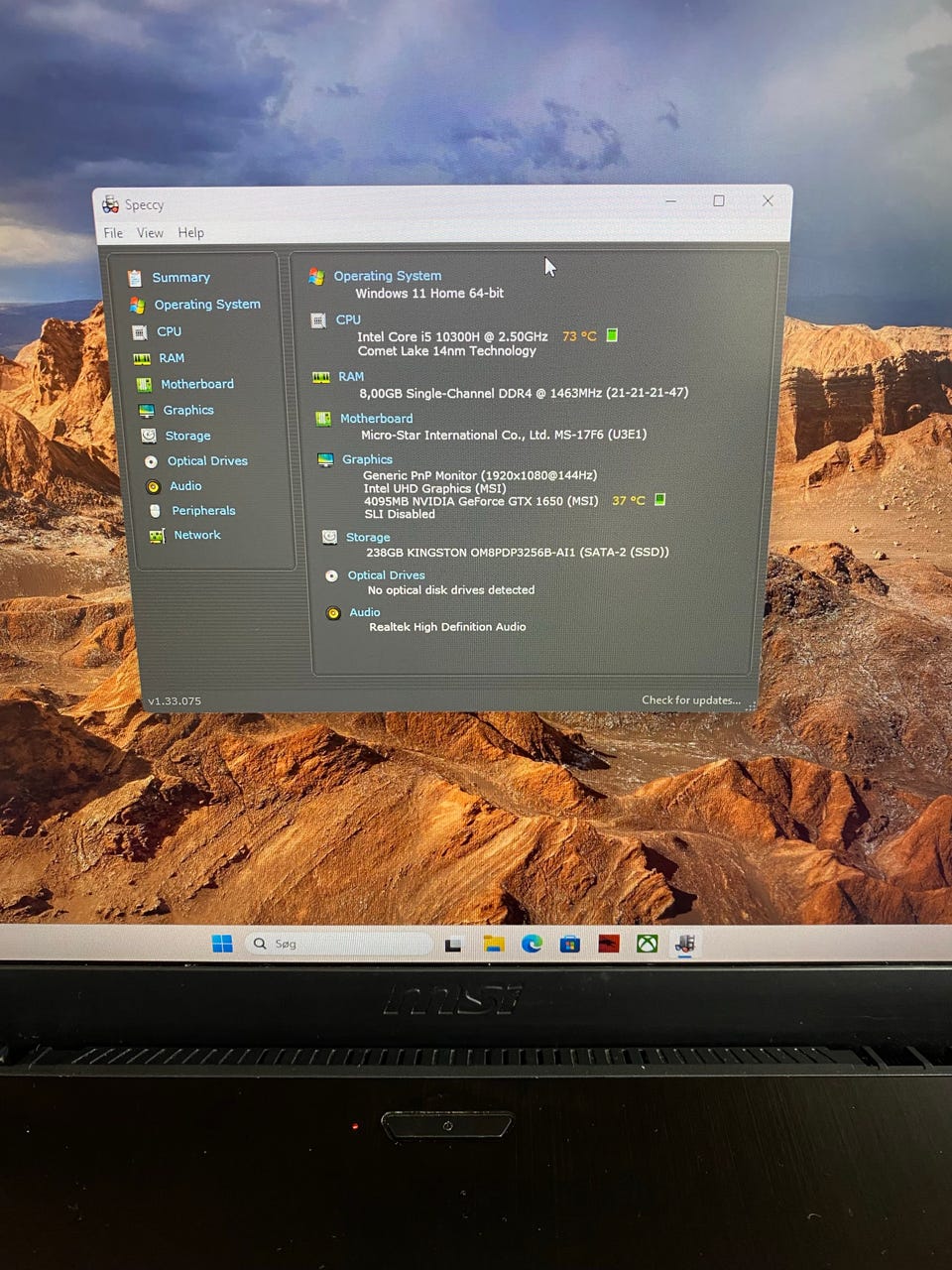Click the green CPU temperature indicator icon

pos(612,335)
